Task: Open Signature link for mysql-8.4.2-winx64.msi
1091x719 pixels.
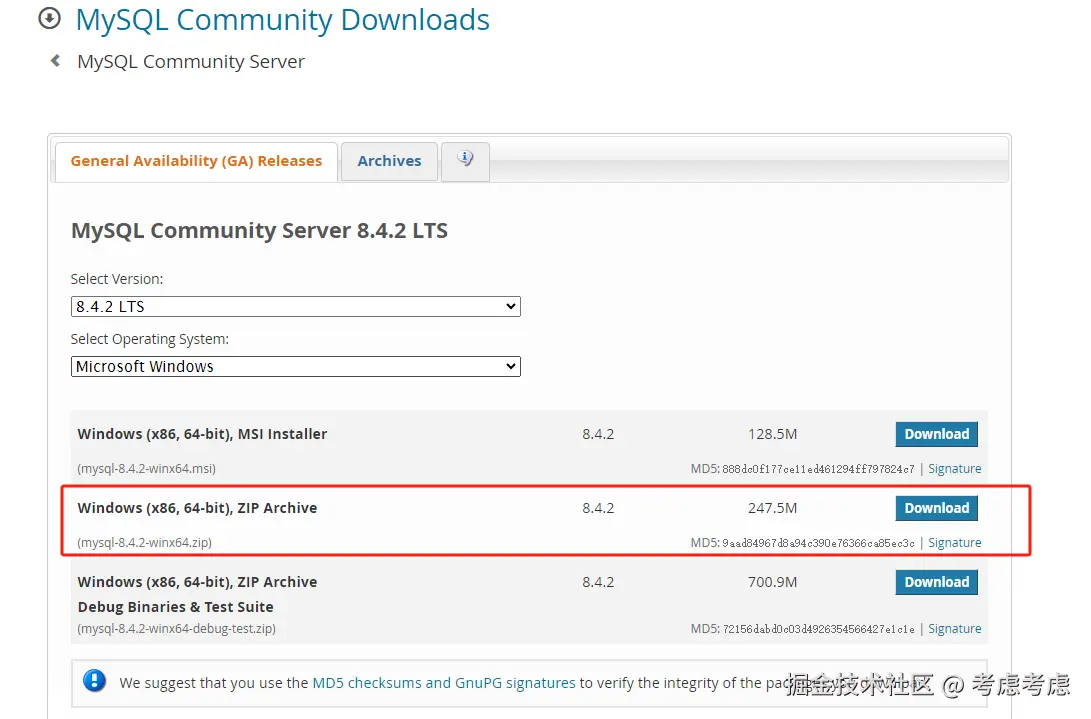Action: pyautogui.click(x=955, y=468)
